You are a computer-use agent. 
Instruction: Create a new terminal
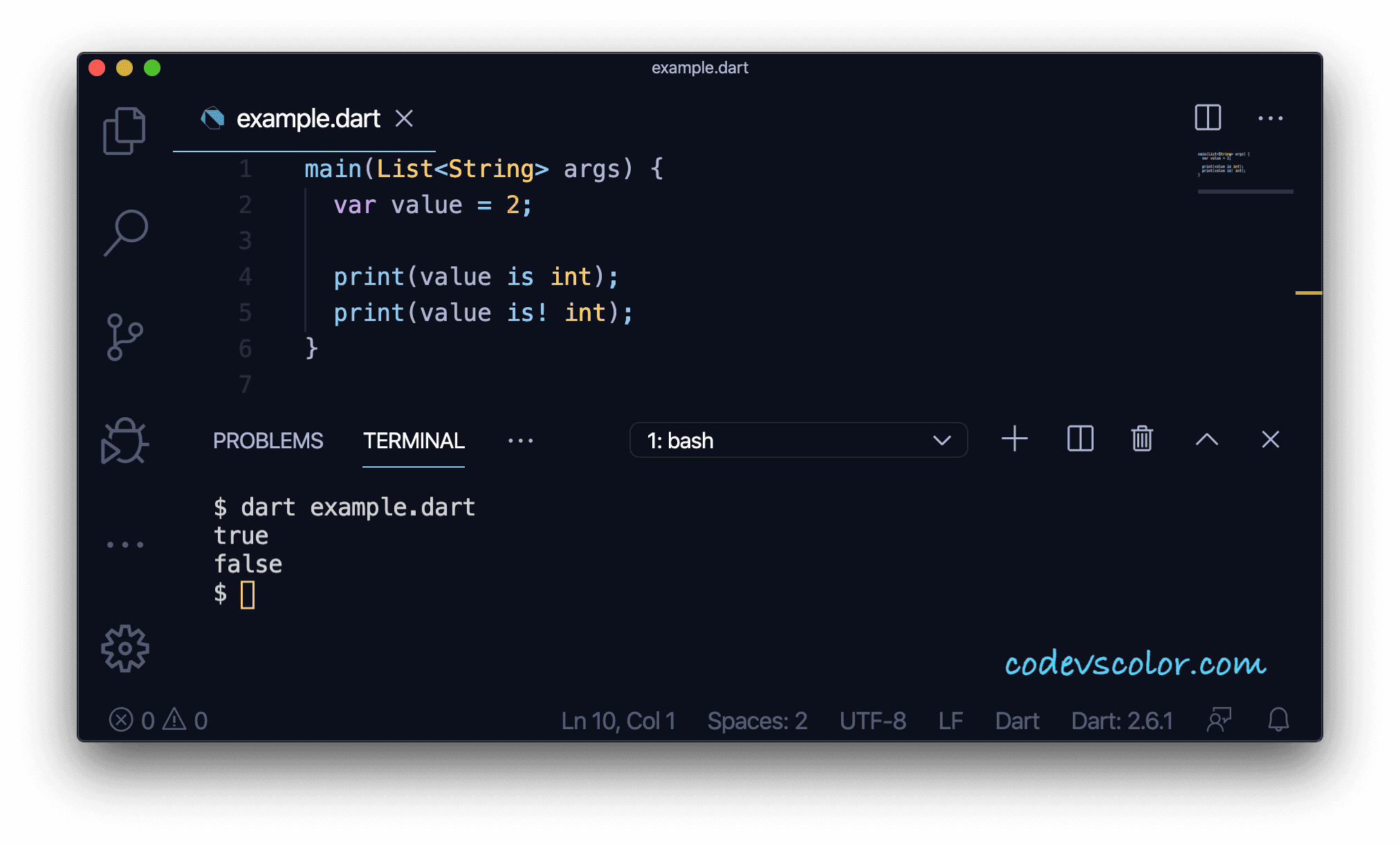(1015, 439)
